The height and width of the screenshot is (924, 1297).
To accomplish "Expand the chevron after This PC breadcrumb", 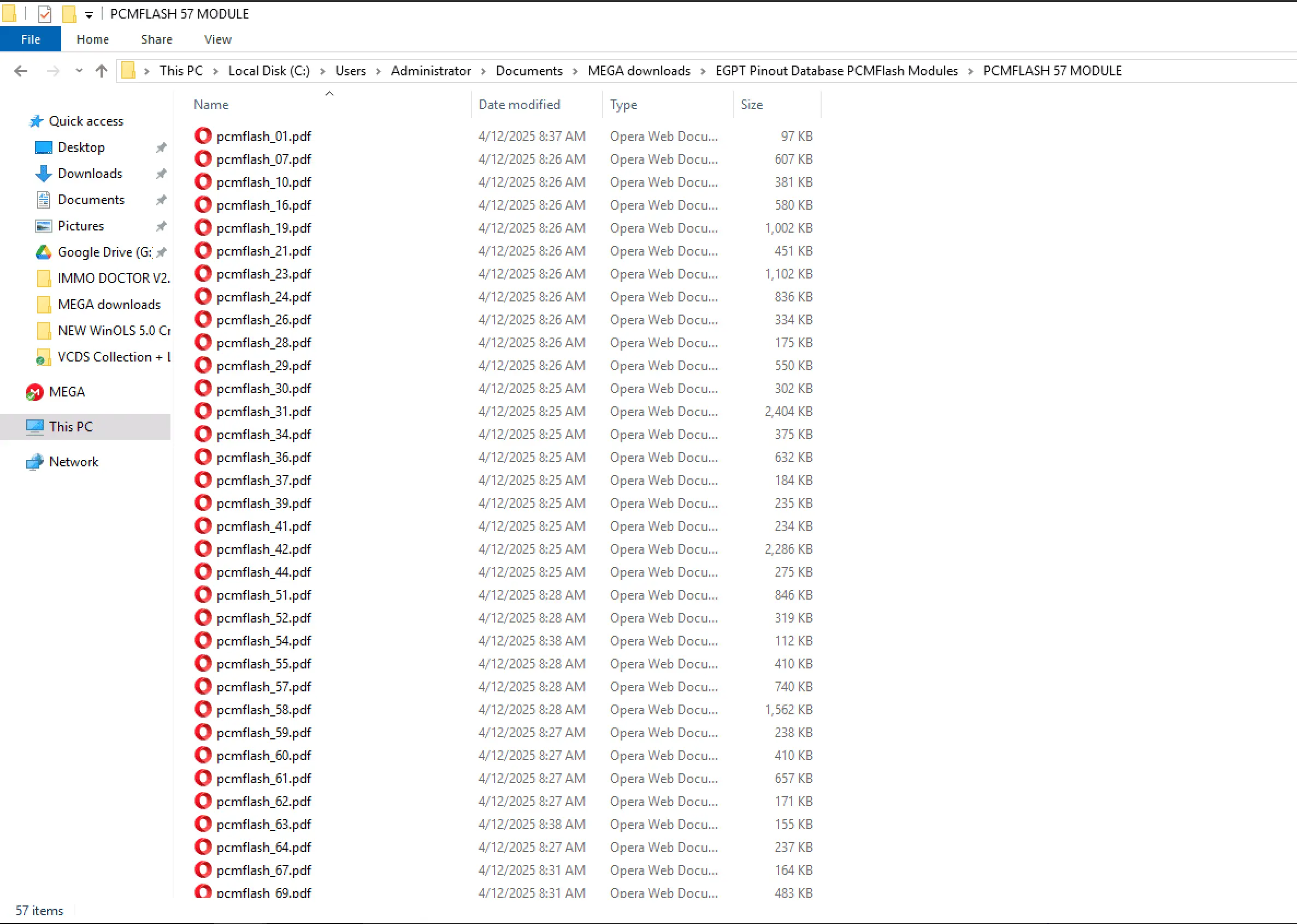I will click(x=216, y=71).
